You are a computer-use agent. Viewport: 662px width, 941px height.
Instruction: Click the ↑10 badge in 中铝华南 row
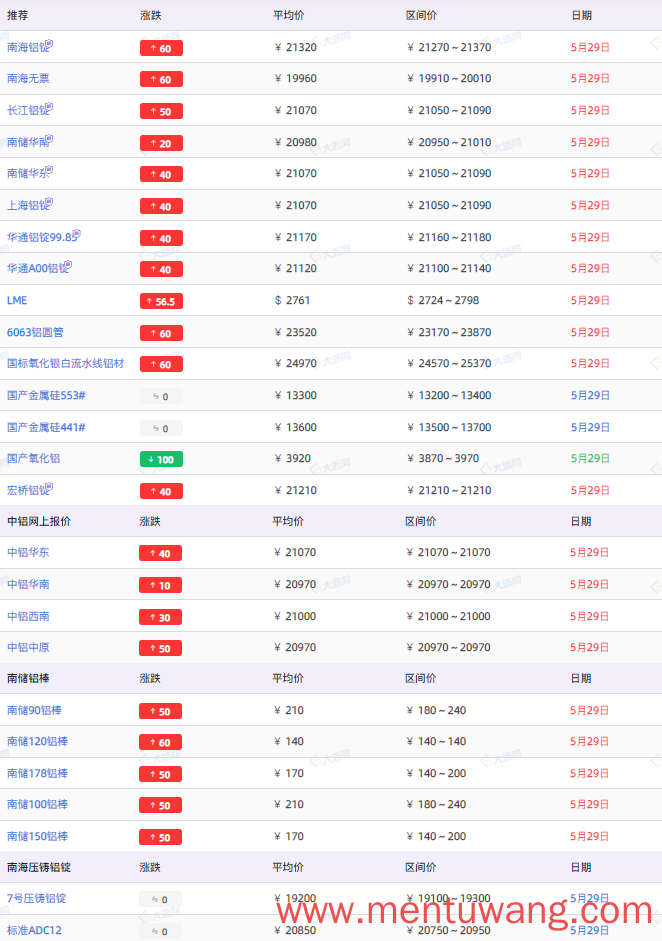pos(161,585)
